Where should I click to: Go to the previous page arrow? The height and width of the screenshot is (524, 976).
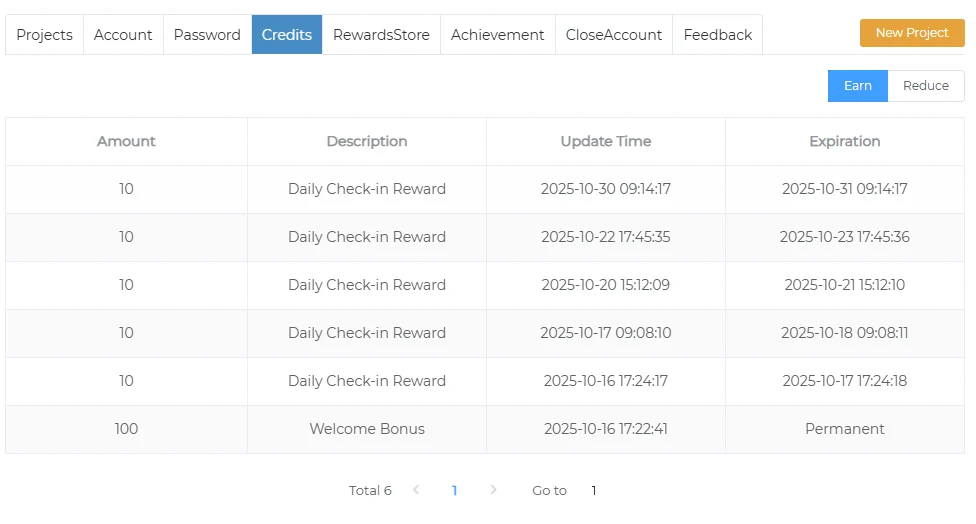coord(416,490)
